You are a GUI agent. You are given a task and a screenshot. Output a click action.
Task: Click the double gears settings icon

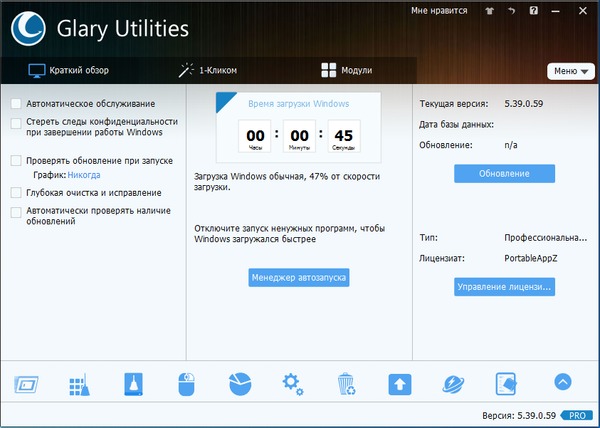pyautogui.click(x=292, y=384)
